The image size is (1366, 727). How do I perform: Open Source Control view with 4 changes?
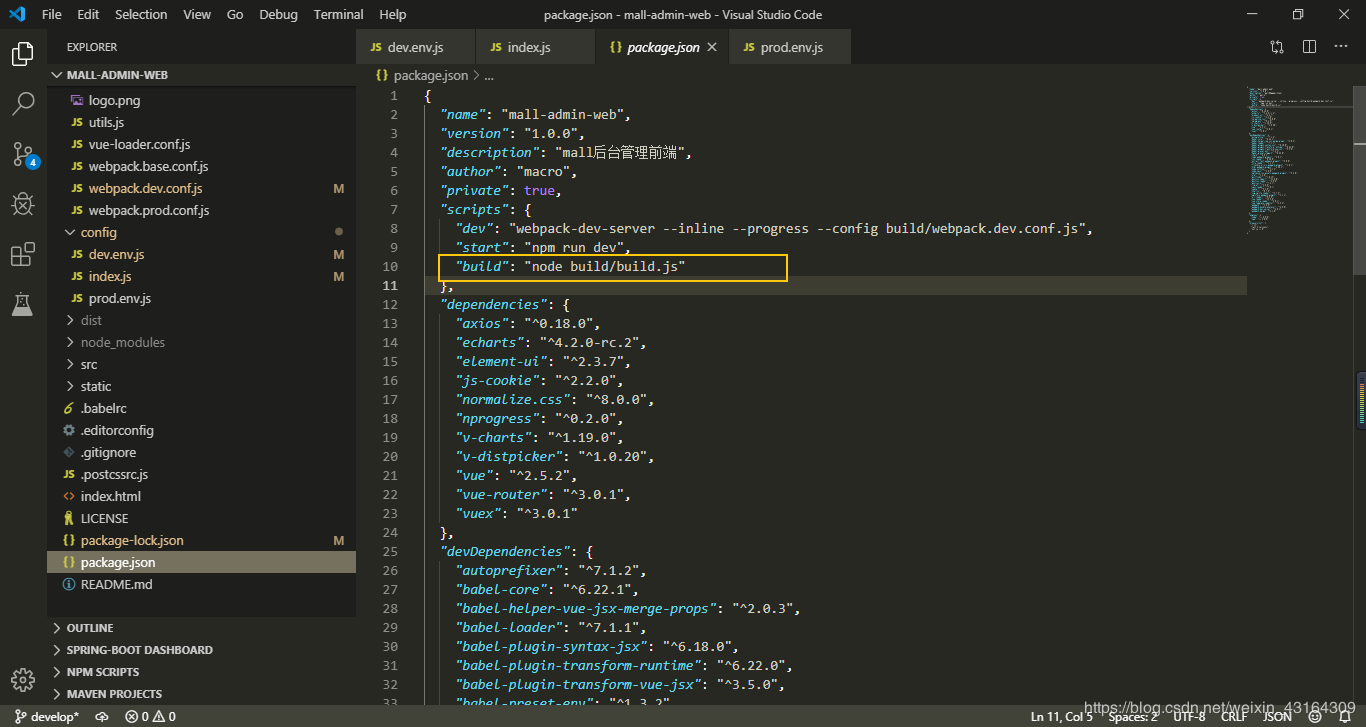click(x=24, y=154)
